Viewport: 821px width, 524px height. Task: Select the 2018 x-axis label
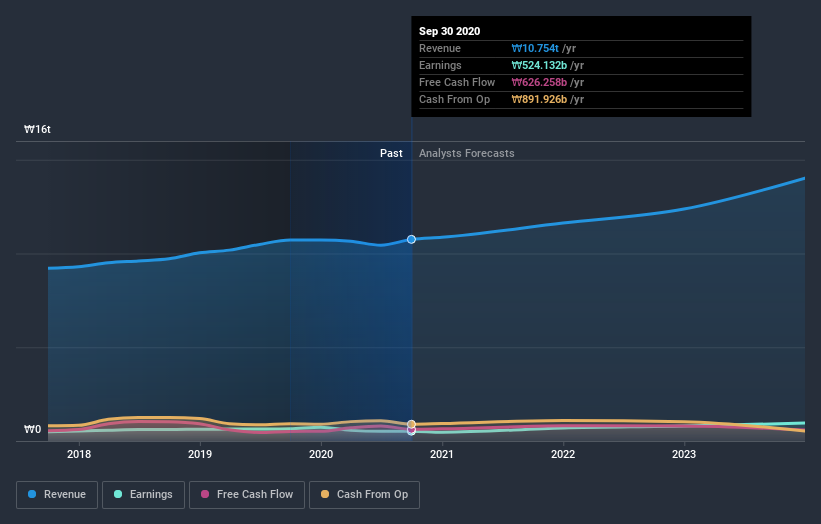click(x=79, y=454)
